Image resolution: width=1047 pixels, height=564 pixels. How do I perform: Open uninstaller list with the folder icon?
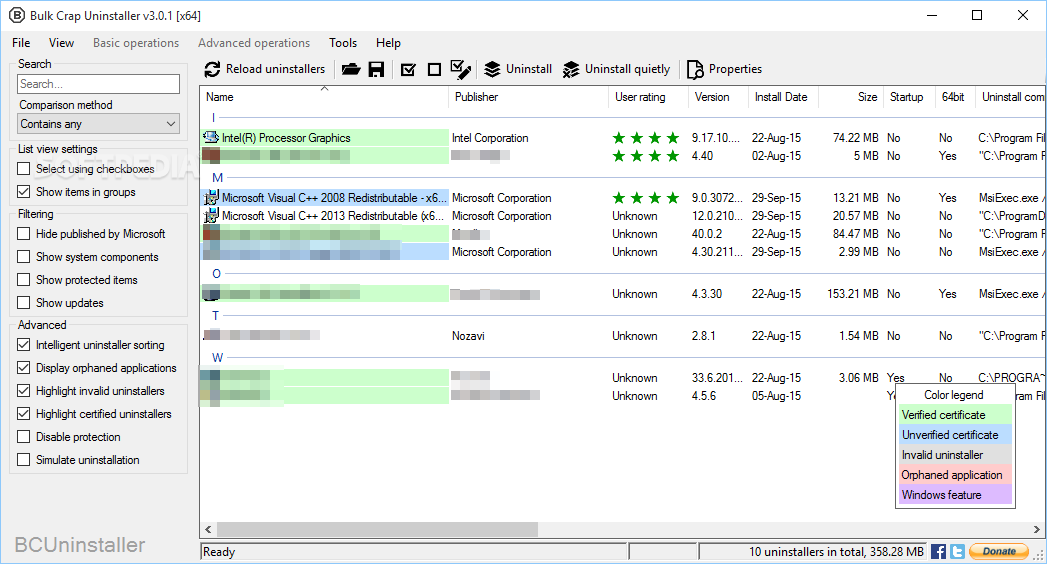[351, 69]
